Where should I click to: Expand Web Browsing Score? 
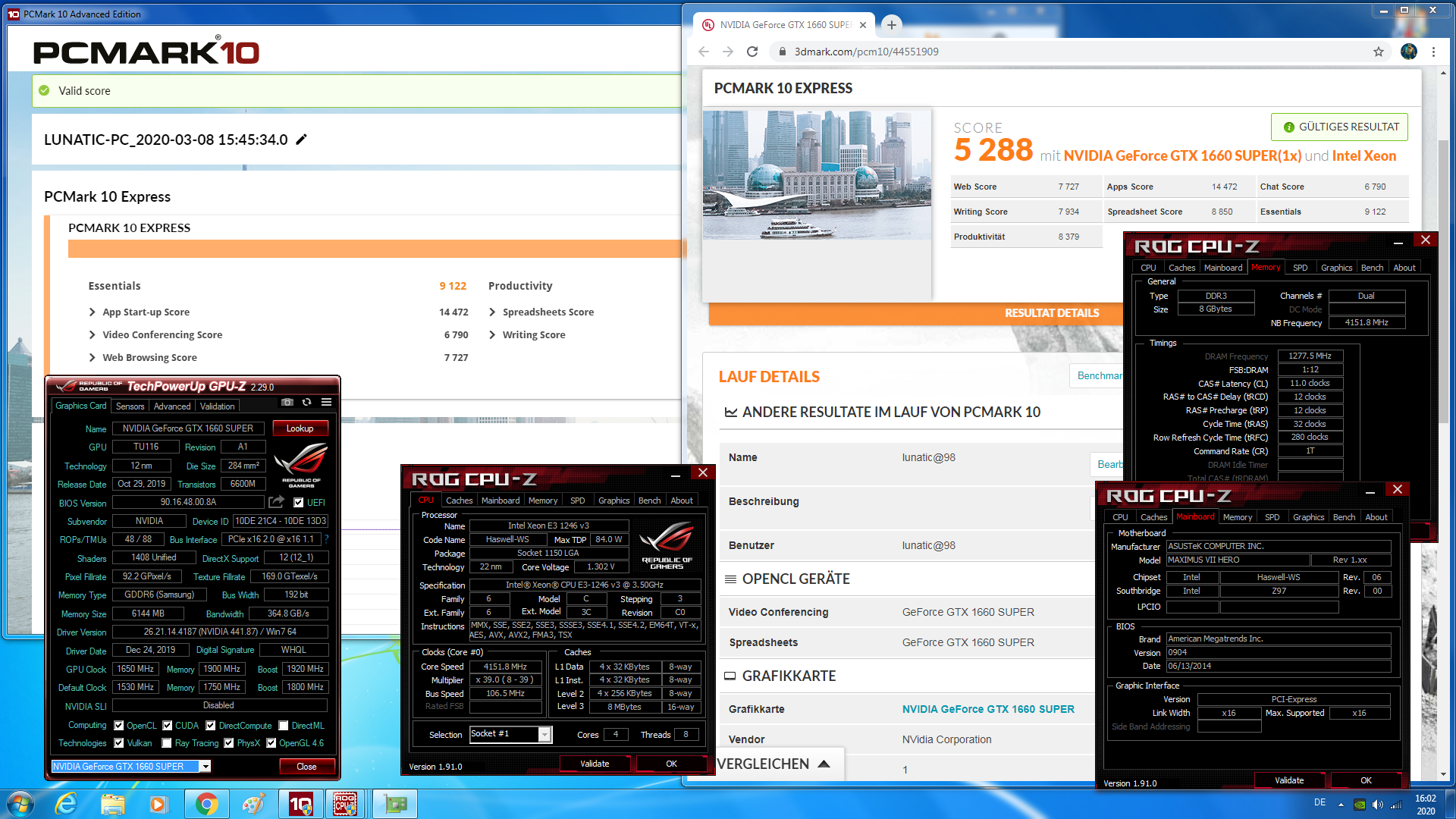coord(93,357)
